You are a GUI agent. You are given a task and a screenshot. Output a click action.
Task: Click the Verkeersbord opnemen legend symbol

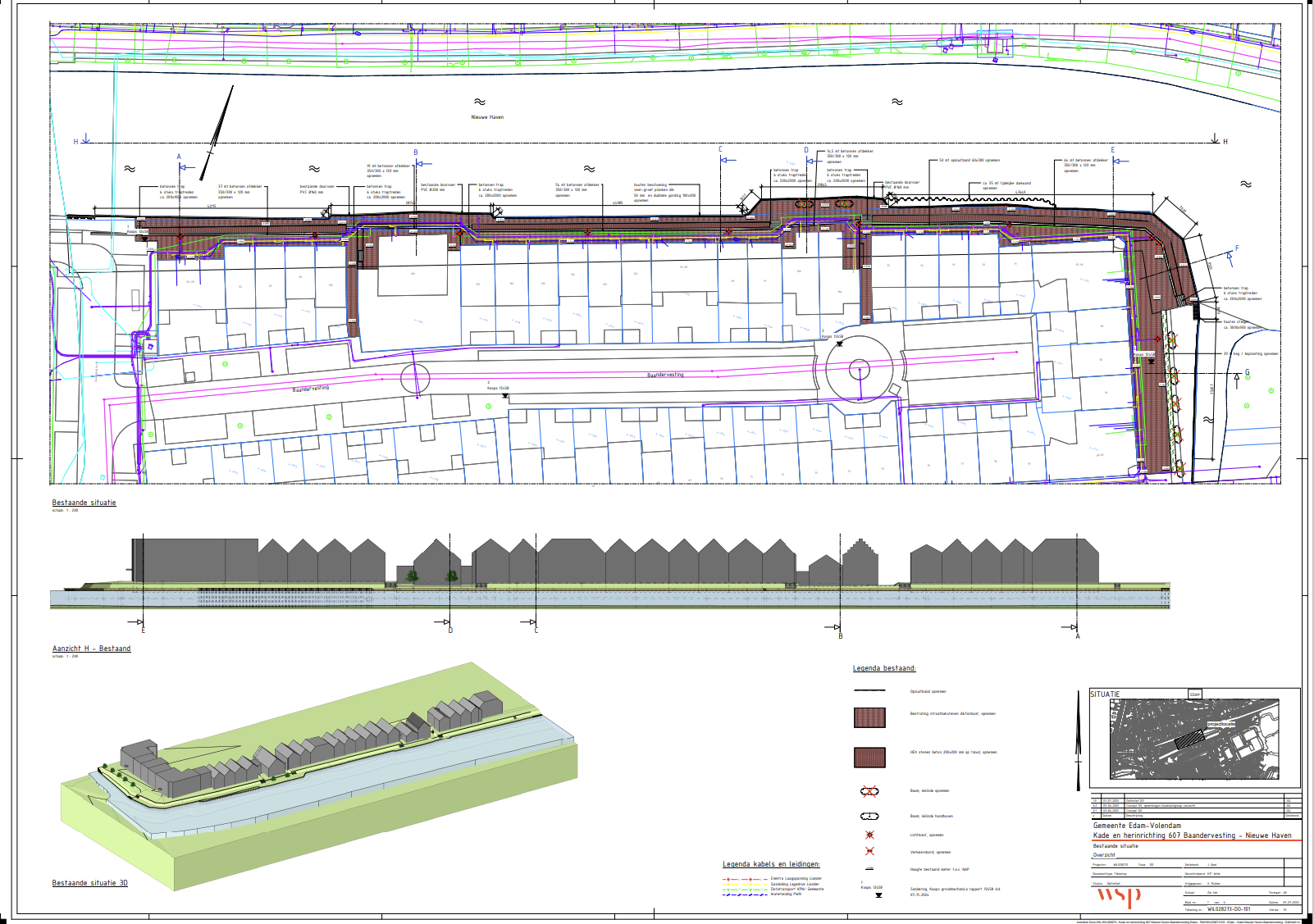(869, 851)
